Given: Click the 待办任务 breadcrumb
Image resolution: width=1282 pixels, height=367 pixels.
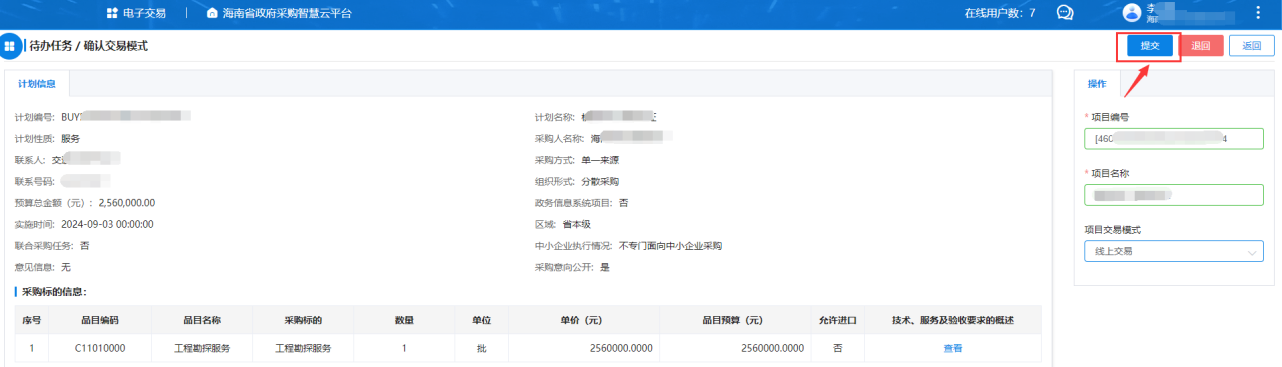Looking at the screenshot, I should (x=47, y=46).
